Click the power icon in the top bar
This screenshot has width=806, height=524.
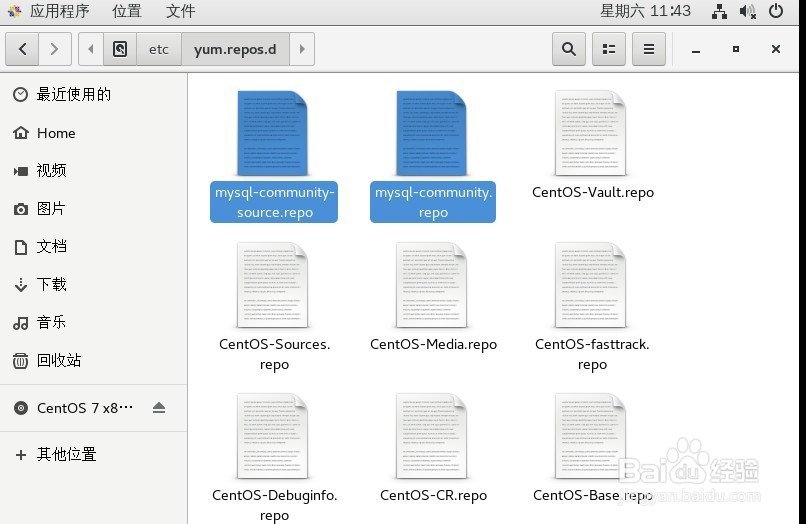[x=776, y=11]
